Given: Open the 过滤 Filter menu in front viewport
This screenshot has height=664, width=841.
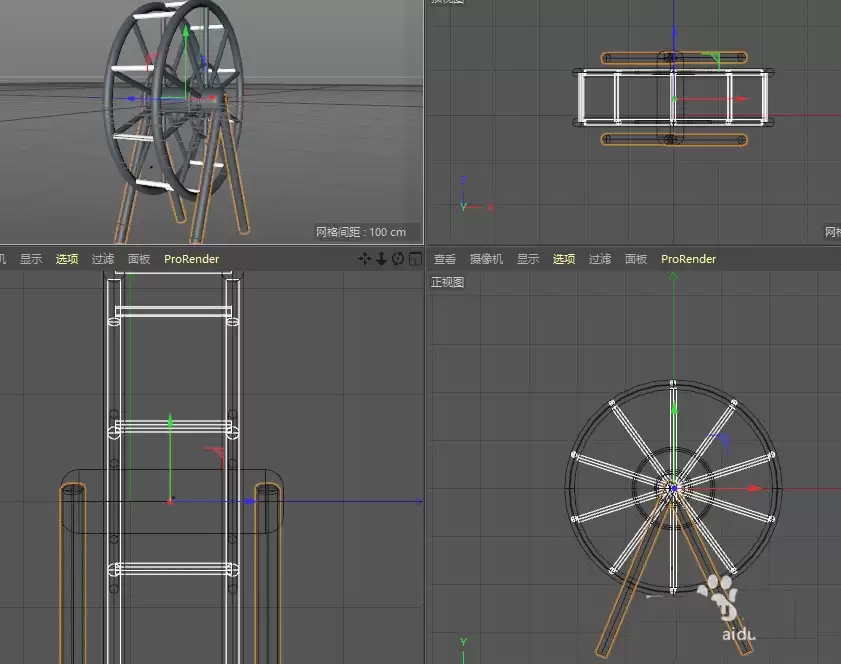Looking at the screenshot, I should pyautogui.click(x=598, y=258).
